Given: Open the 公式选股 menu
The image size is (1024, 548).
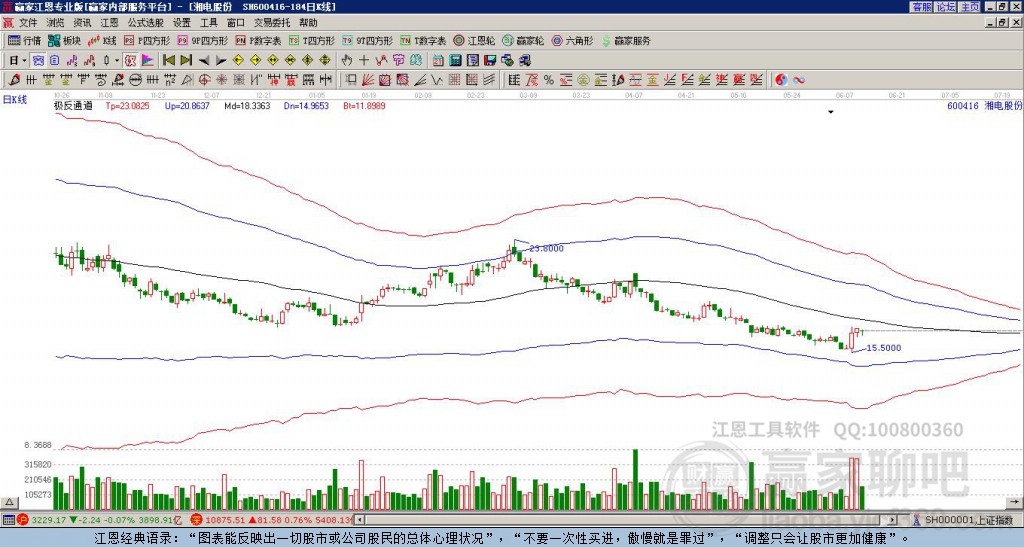Looking at the screenshot, I should [145, 23].
